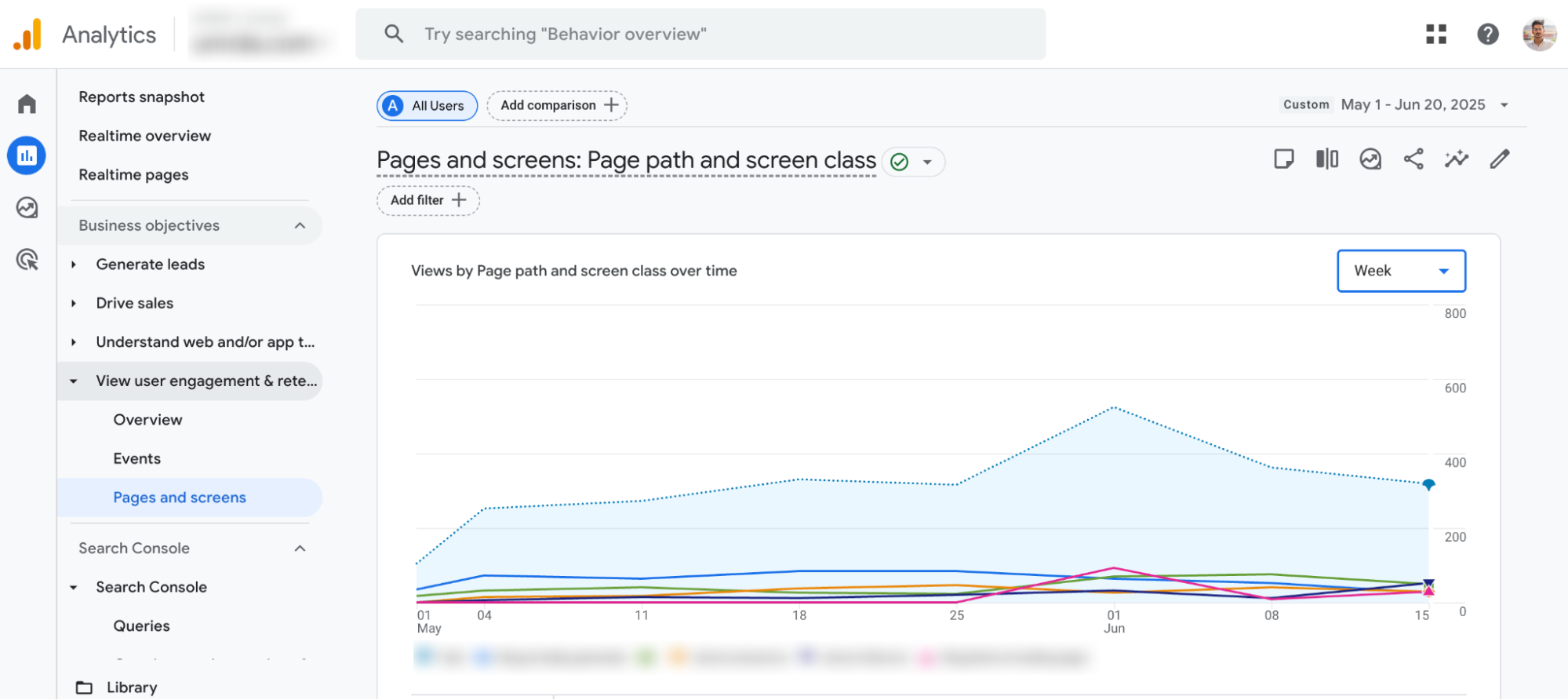Open the Week granularity dropdown
Screen dimensions: 1568x700
pos(1401,271)
